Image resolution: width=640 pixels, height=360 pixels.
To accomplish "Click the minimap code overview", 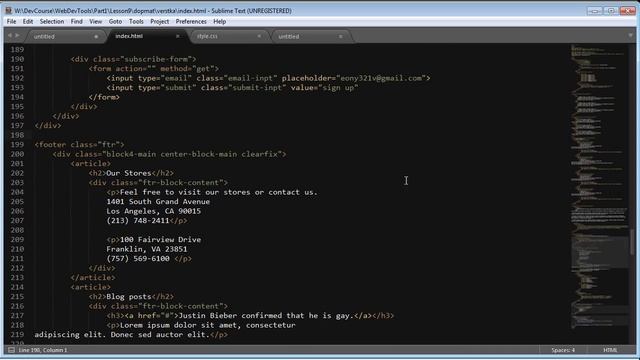I will pos(599,186).
